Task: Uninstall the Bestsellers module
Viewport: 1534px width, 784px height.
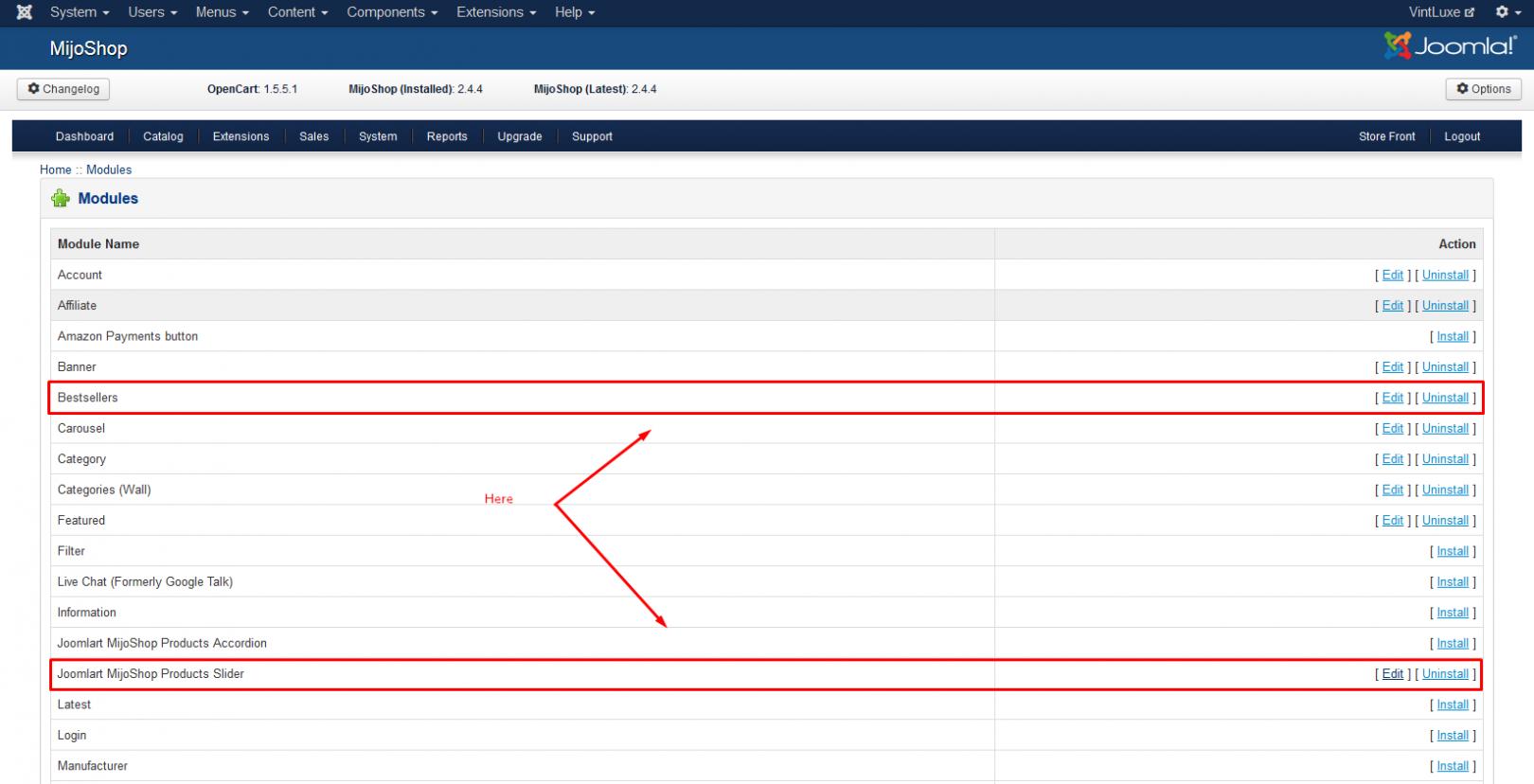Action: coord(1445,398)
